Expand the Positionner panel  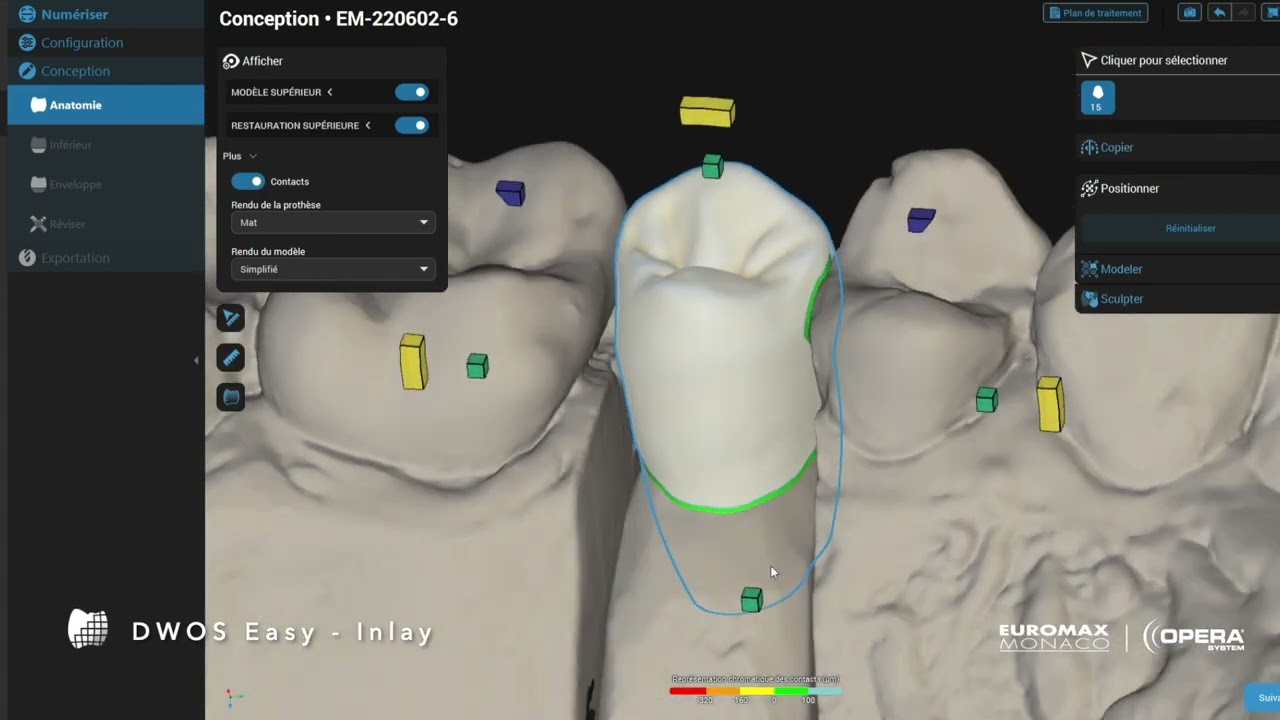click(x=1177, y=188)
